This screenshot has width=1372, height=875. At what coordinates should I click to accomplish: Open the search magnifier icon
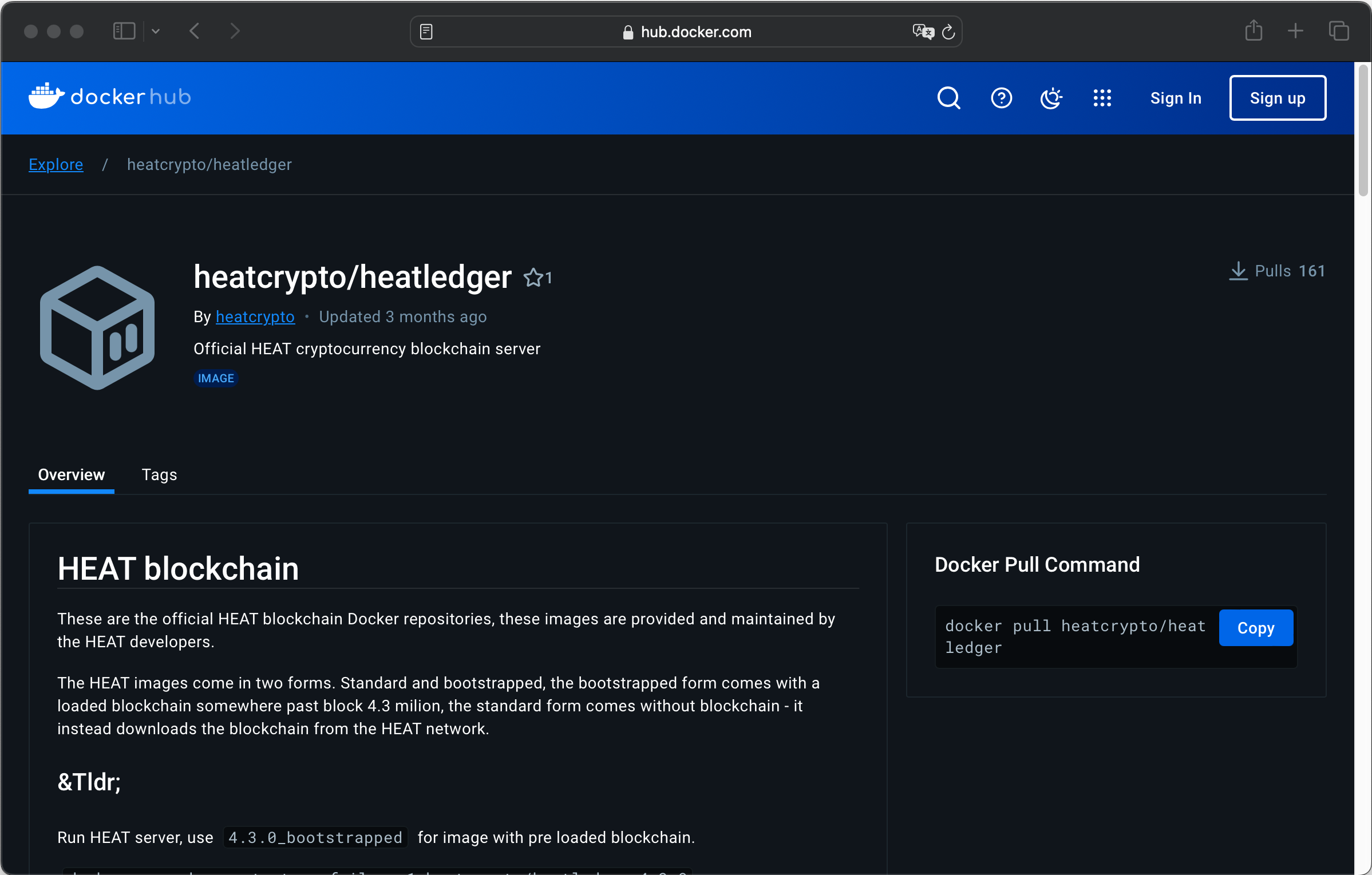tap(948, 98)
